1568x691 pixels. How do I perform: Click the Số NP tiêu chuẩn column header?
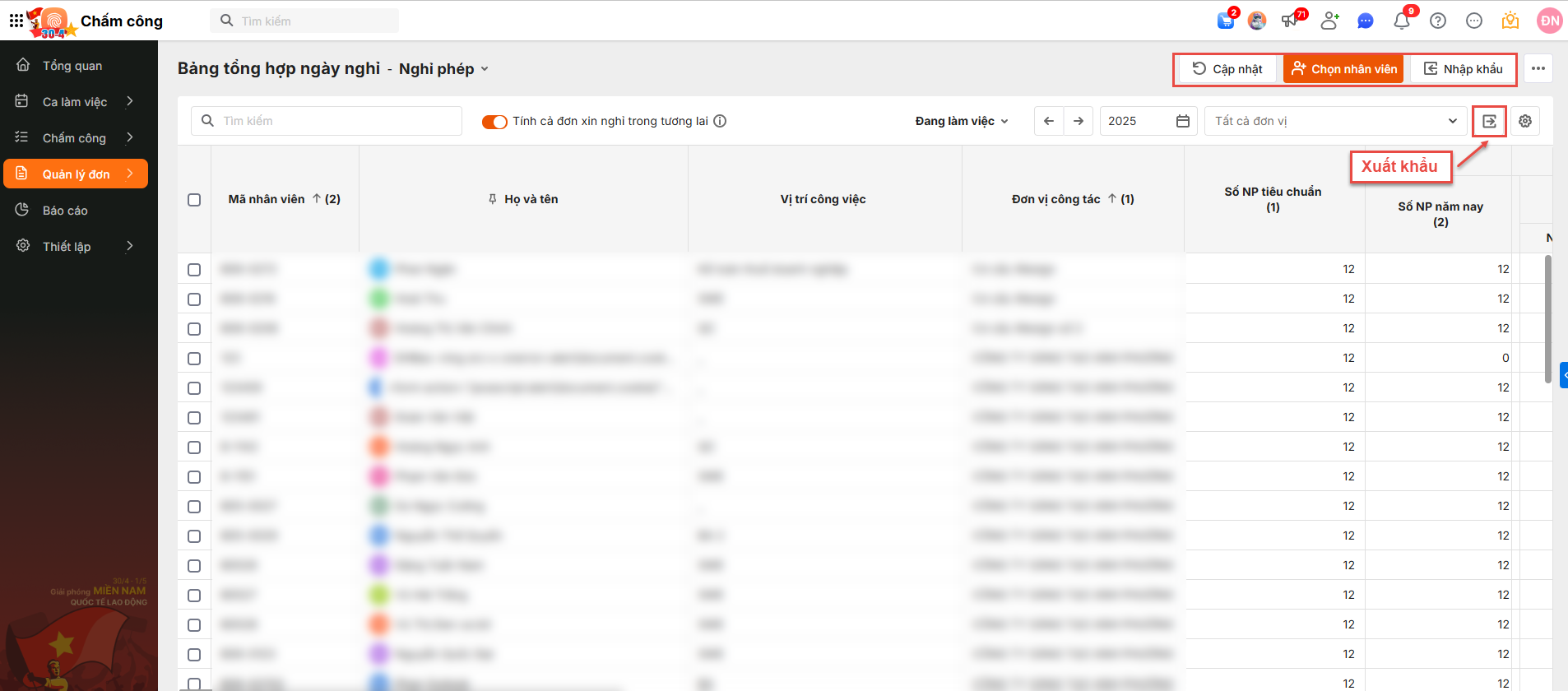1273,199
